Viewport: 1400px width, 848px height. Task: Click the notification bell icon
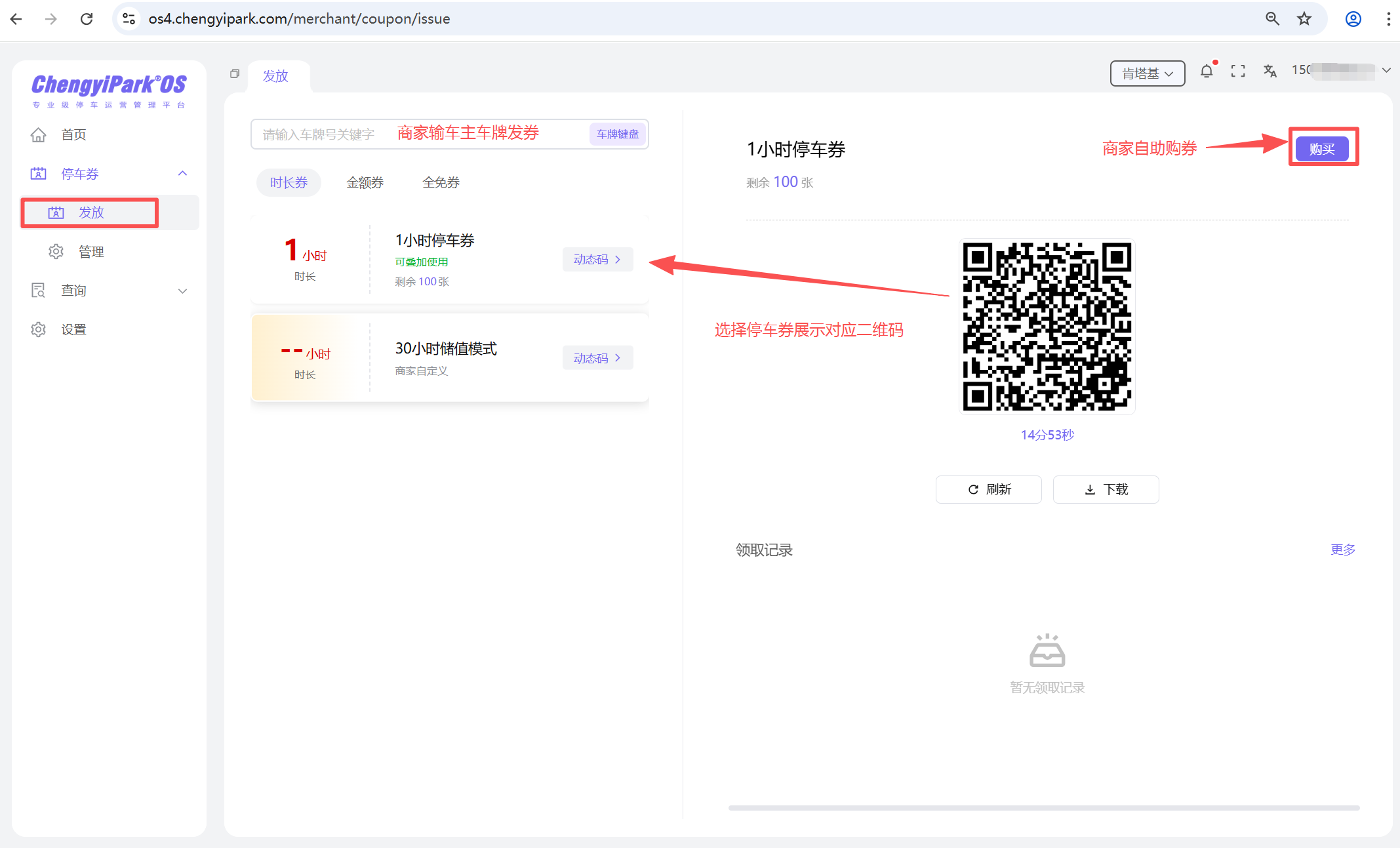(x=1206, y=71)
